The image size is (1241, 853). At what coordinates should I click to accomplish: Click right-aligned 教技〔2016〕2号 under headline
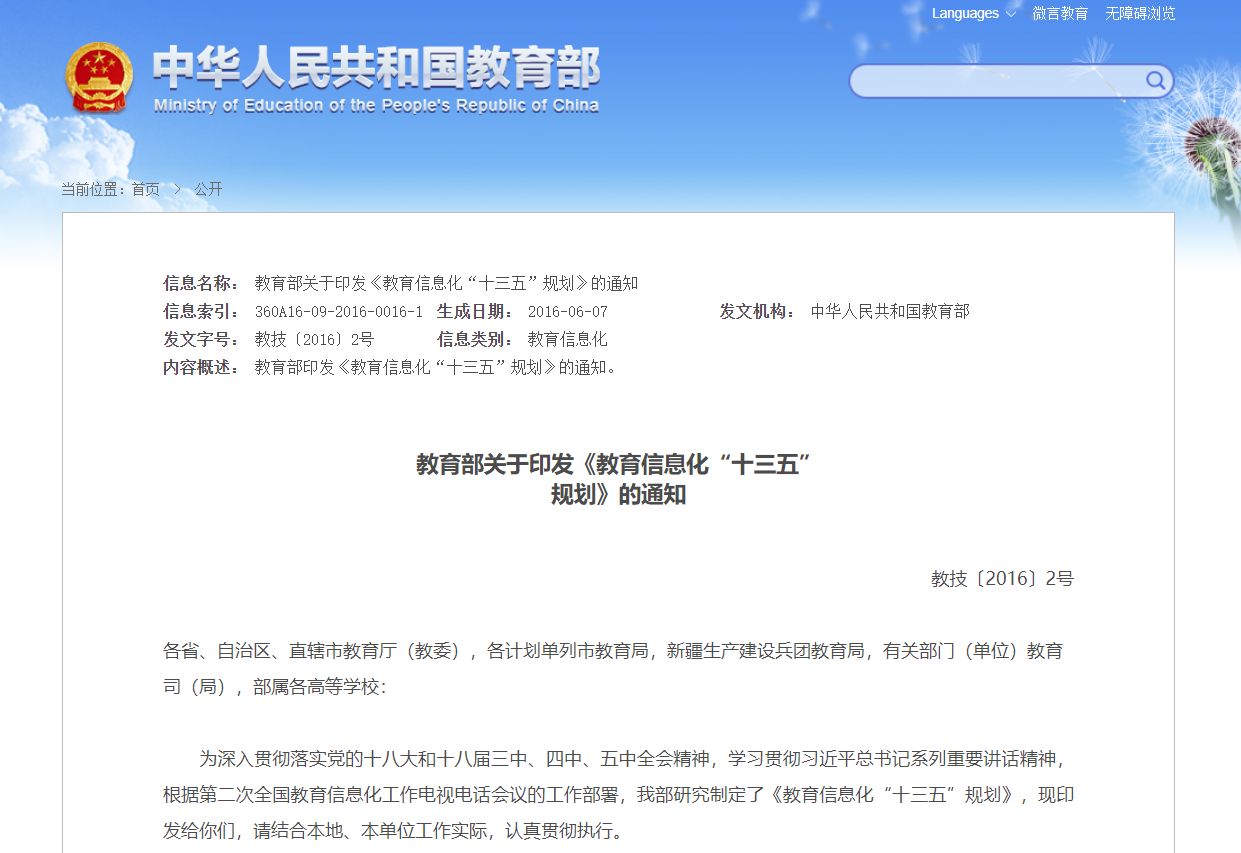pyautogui.click(x=1002, y=578)
